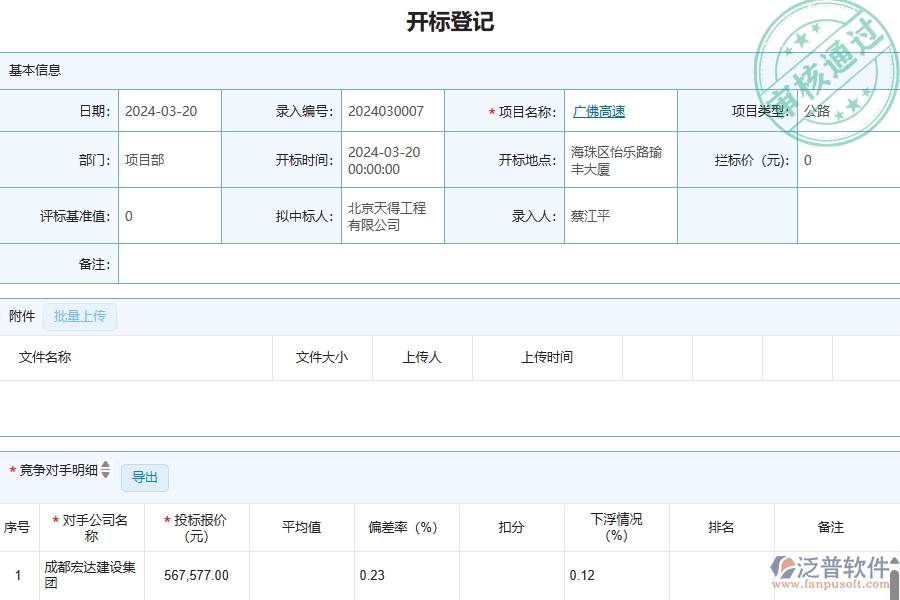Open the 广佛高速 project link
The image size is (900, 600).
(x=598, y=111)
